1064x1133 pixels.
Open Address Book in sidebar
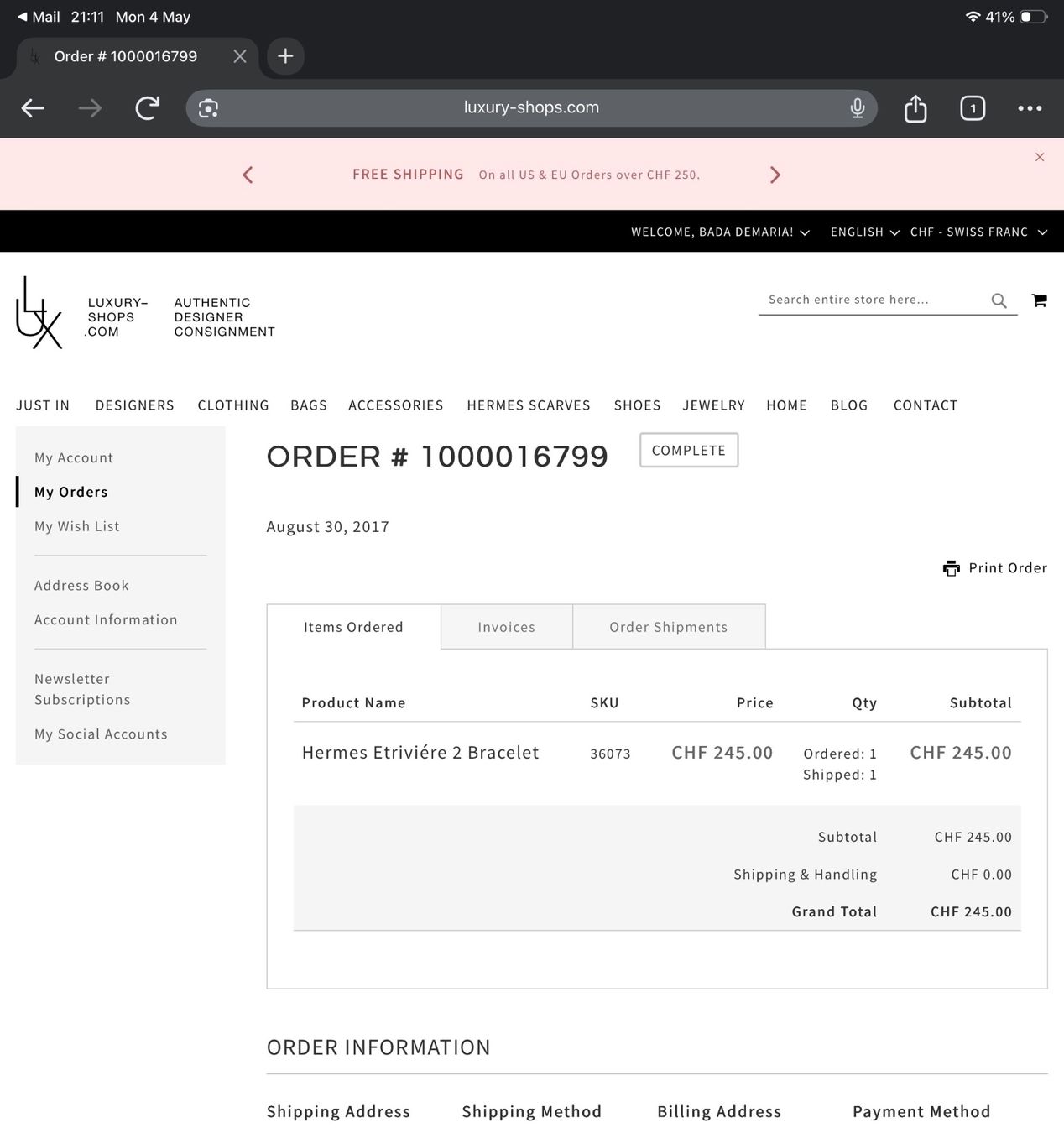tap(81, 586)
